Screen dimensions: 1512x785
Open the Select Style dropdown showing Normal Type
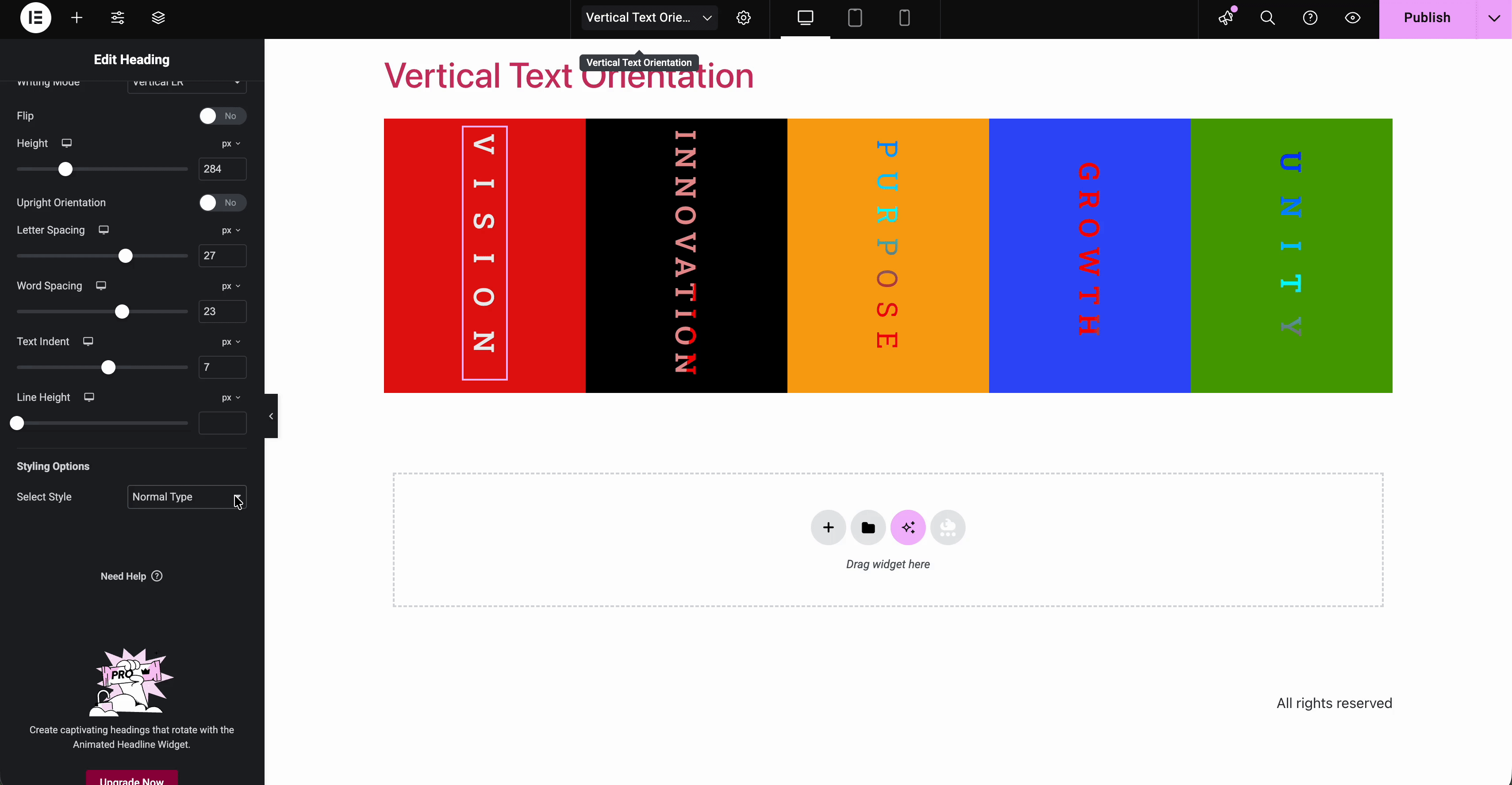186,497
